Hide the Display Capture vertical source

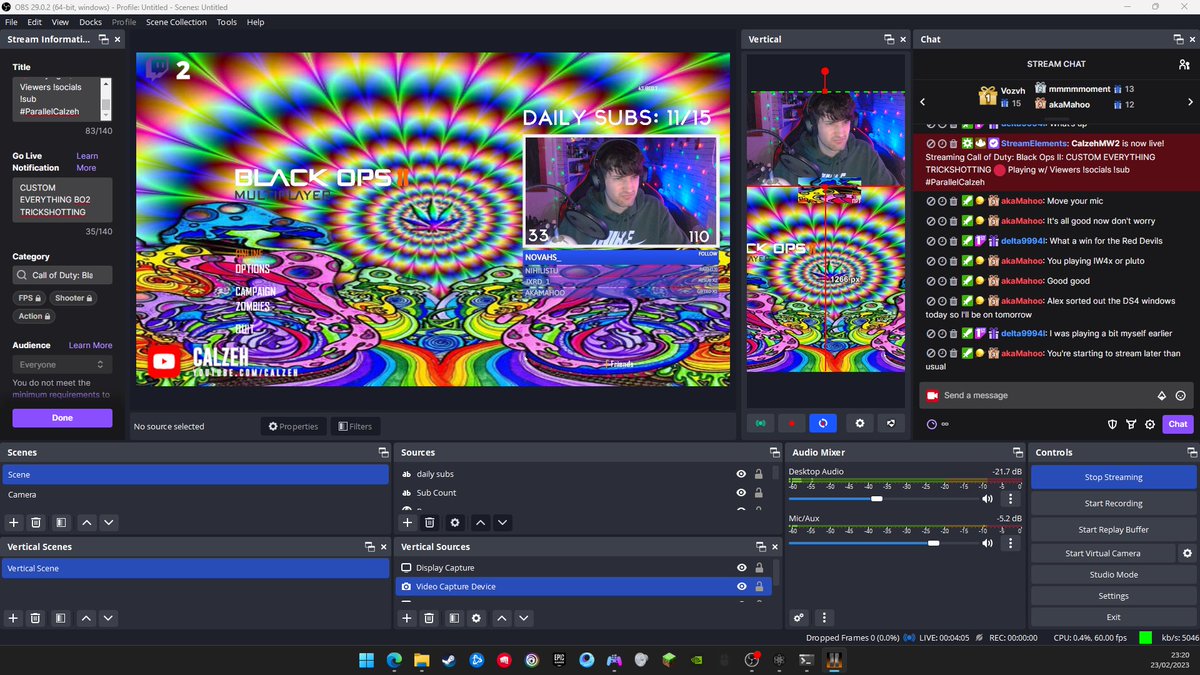tap(741, 568)
